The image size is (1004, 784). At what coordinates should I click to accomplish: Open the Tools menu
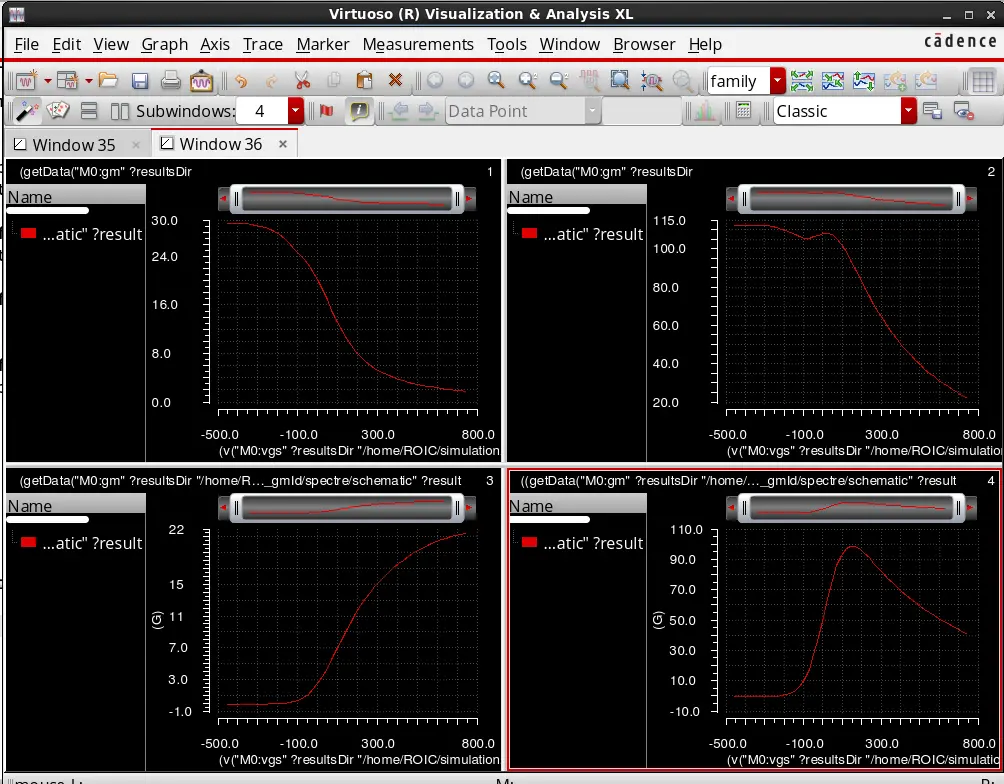coord(506,44)
